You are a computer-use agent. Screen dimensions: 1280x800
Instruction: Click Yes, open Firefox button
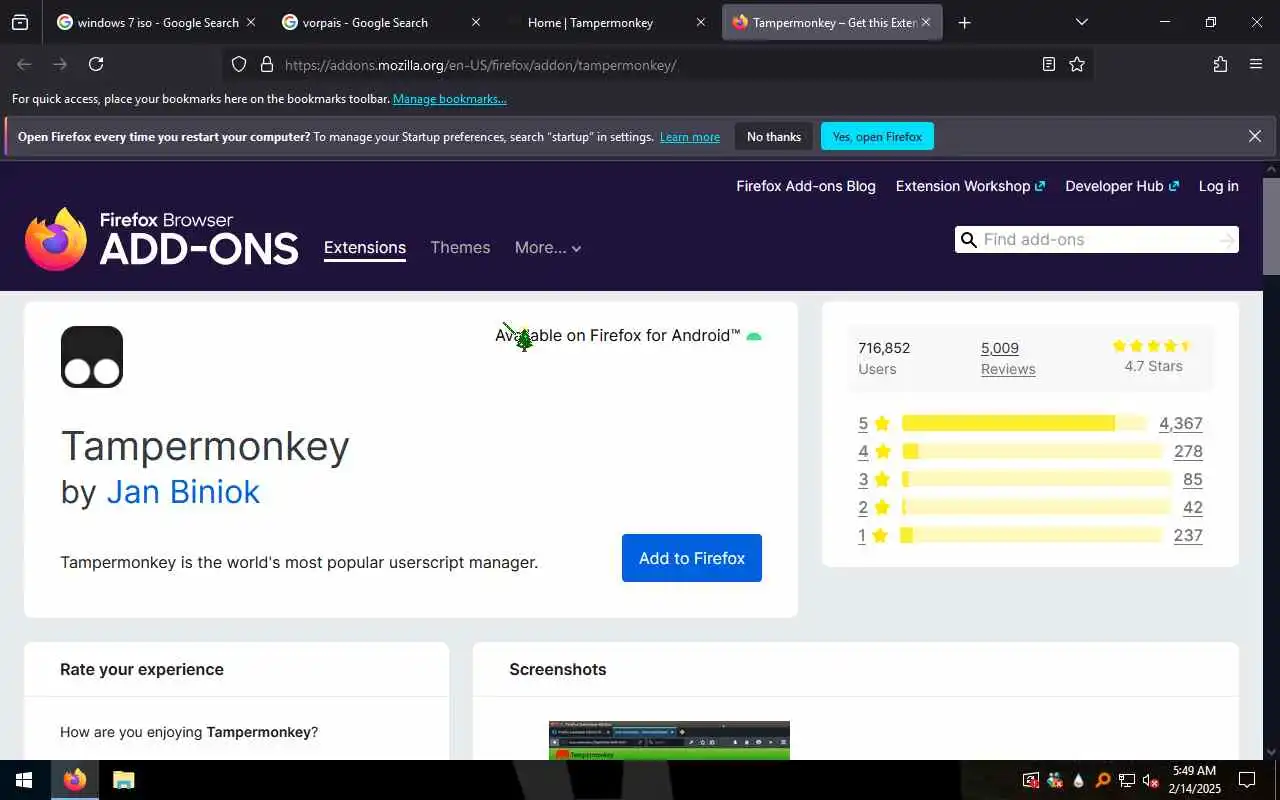877,137
